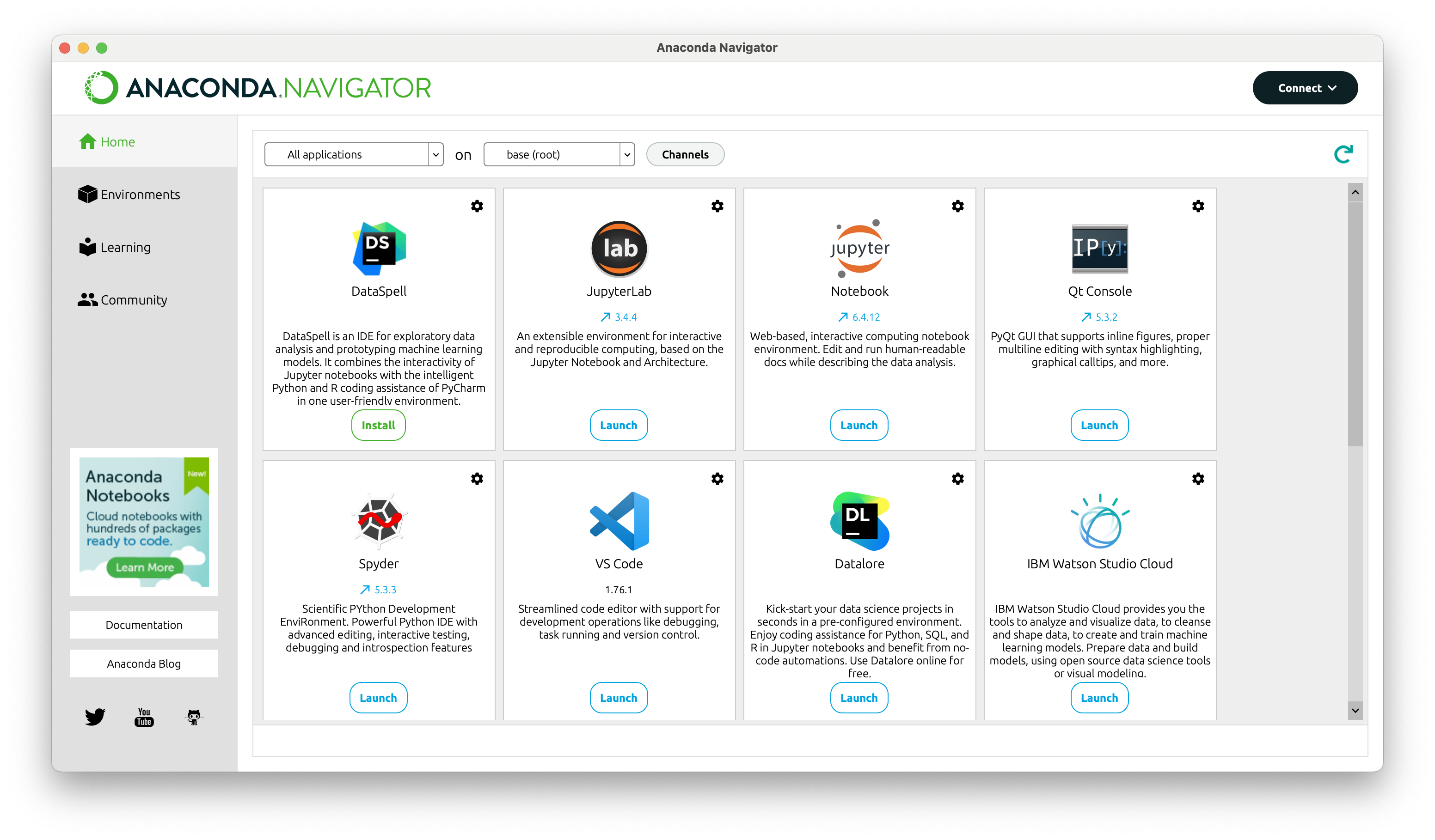Image resolution: width=1435 pixels, height=840 pixels.
Task: Open Anaconda's Twitter icon link
Action: coord(94,717)
